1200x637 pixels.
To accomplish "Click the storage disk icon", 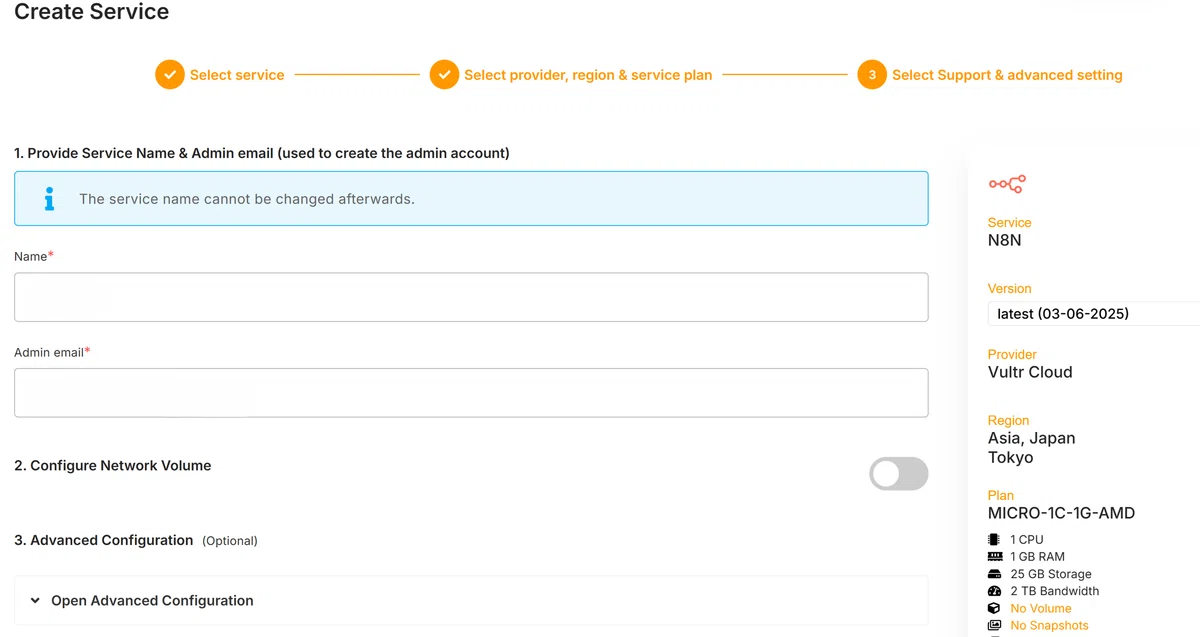I will 994,574.
